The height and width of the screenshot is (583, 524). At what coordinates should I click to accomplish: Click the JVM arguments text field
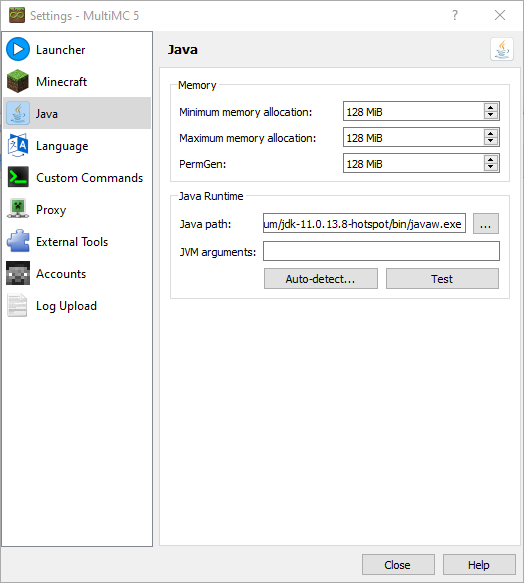tap(381, 251)
